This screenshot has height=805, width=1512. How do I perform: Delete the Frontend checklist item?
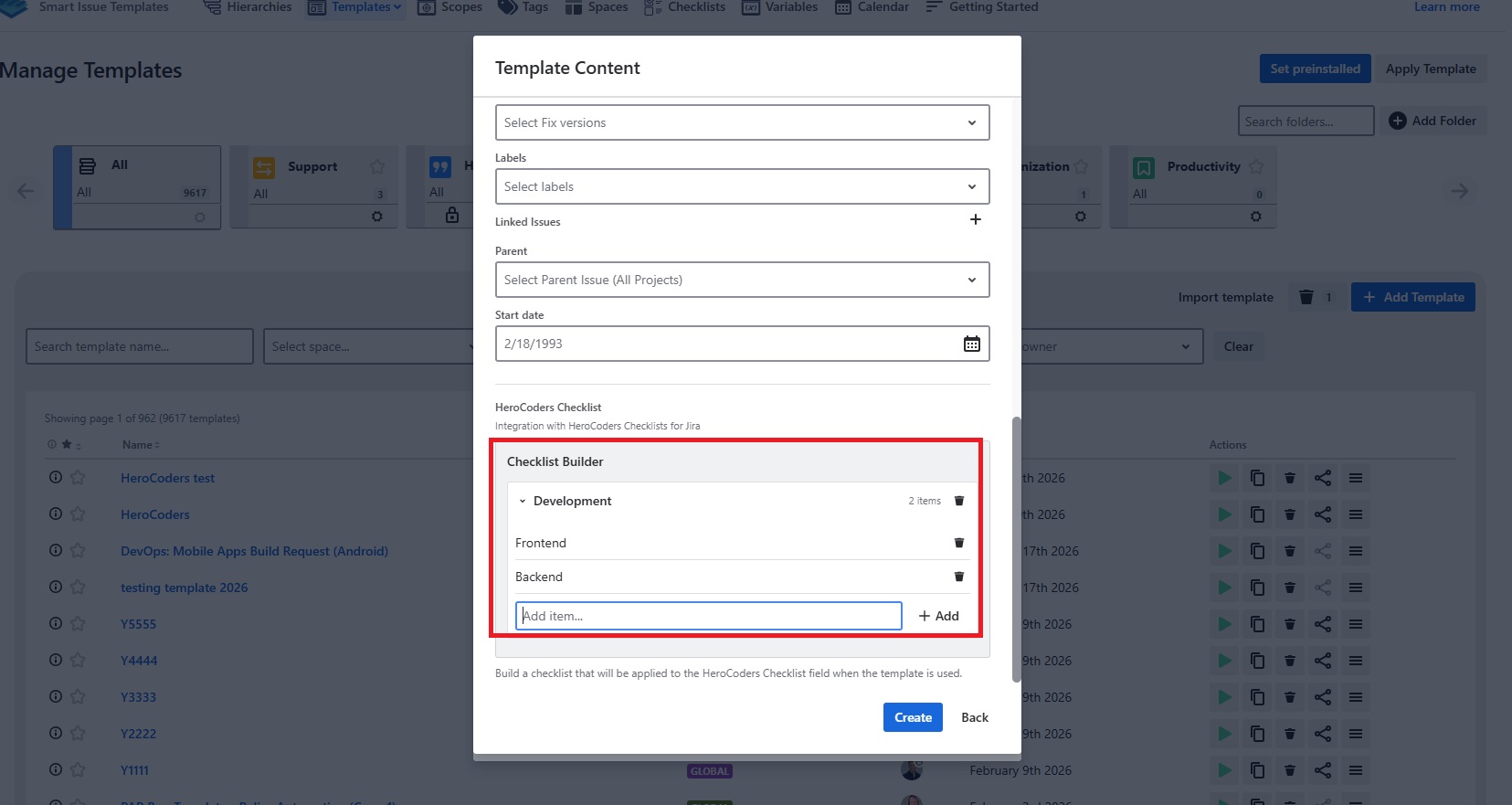[x=958, y=543]
